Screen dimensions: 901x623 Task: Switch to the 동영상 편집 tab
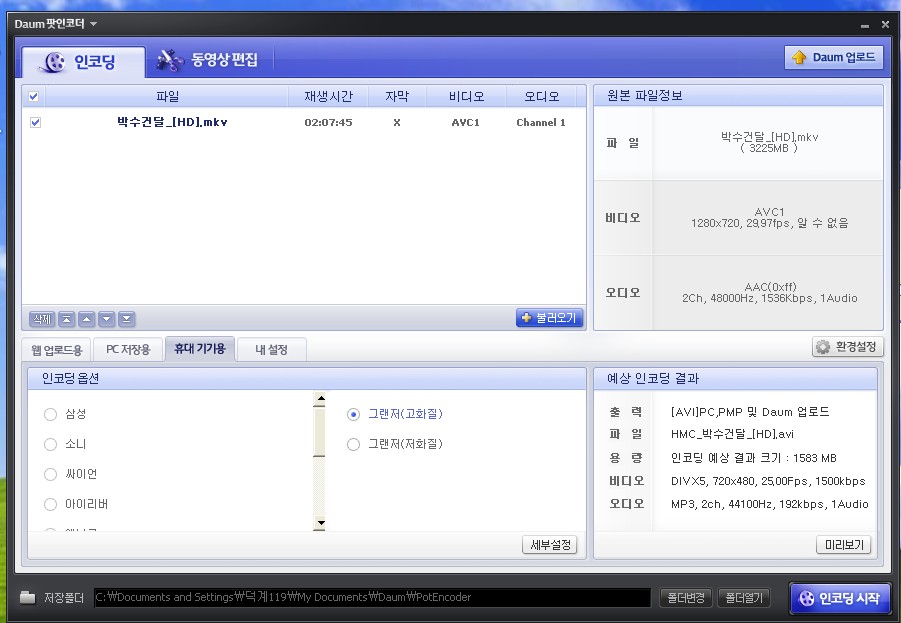point(209,60)
